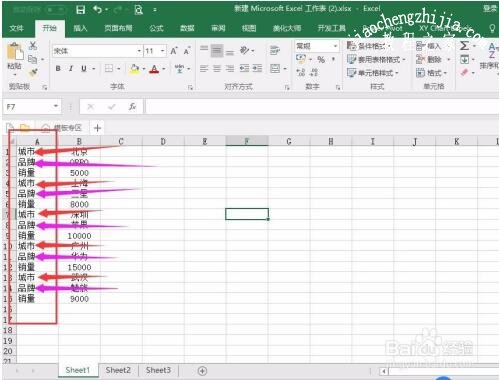
Task: Click the Merge and Center icon
Action: [x=275, y=69]
